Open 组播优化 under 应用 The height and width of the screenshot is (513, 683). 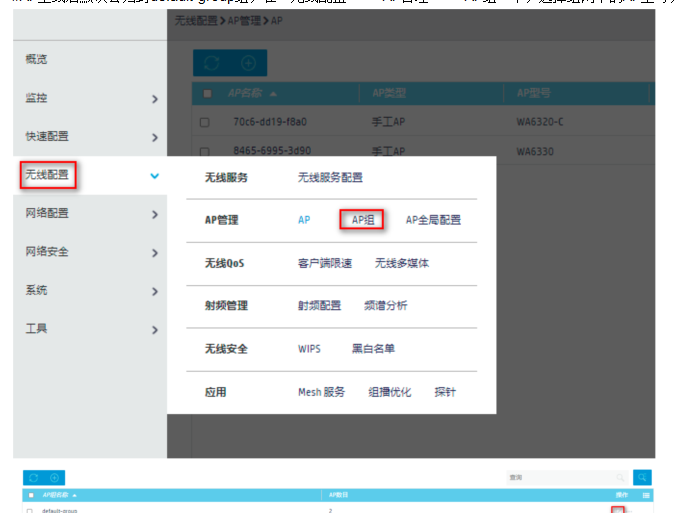389,392
